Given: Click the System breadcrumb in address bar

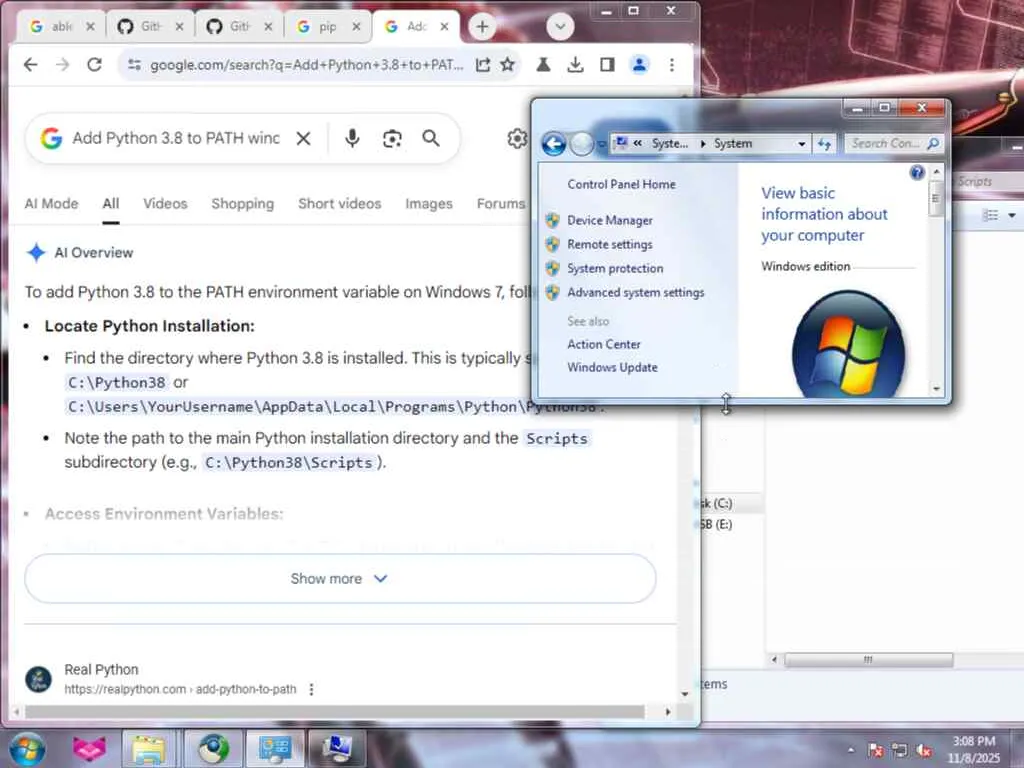Looking at the screenshot, I should pyautogui.click(x=733, y=144).
